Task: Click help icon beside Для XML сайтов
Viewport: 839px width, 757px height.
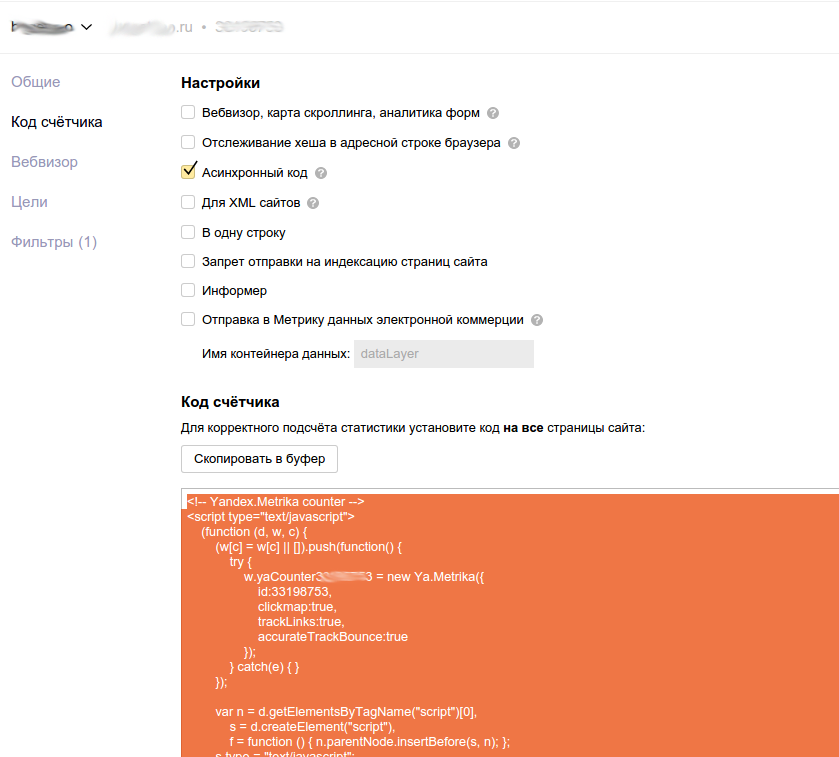Action: click(x=313, y=203)
